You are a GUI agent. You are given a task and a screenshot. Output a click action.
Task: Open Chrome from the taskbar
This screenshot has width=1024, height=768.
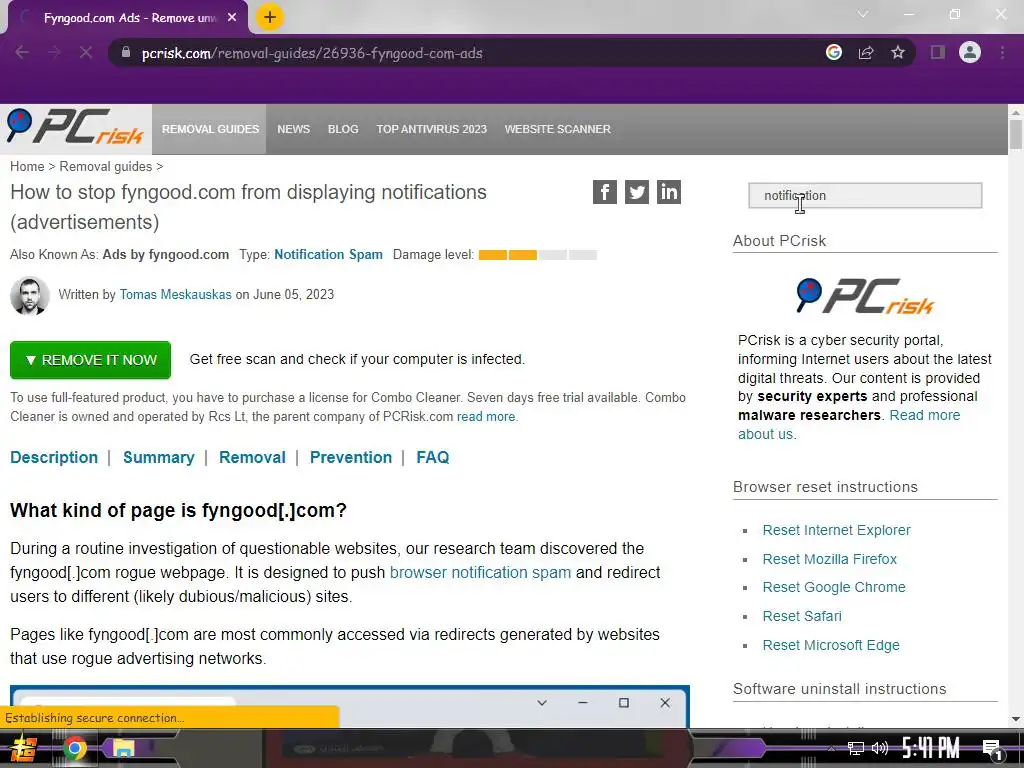74,748
